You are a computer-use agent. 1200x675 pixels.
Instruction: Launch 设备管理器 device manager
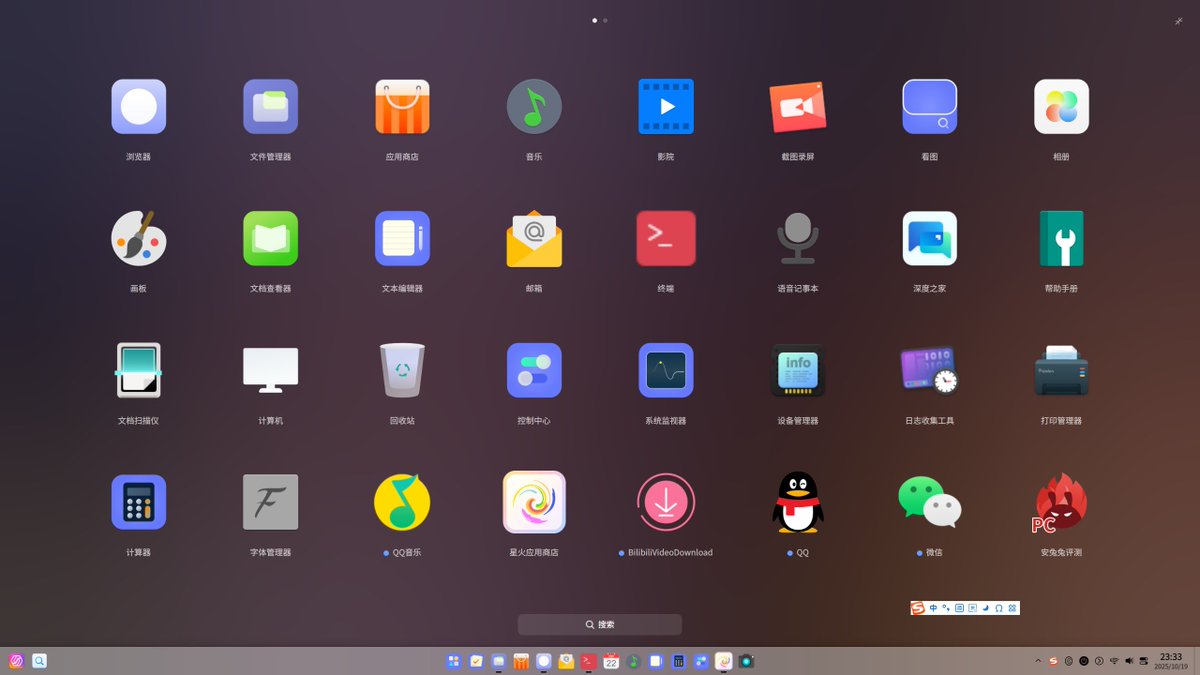coord(798,370)
